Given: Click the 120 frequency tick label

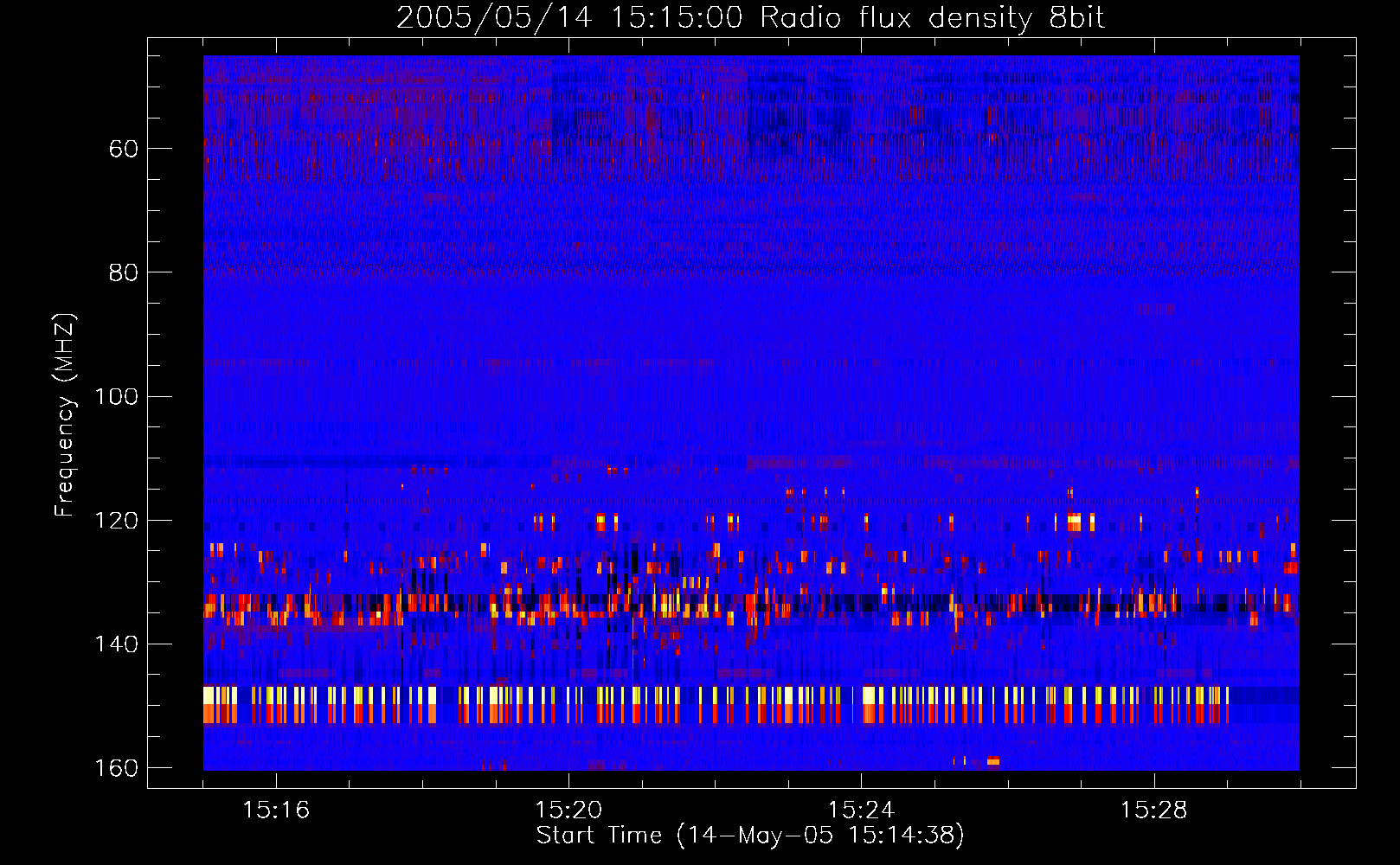Looking at the screenshot, I should coord(116,521).
